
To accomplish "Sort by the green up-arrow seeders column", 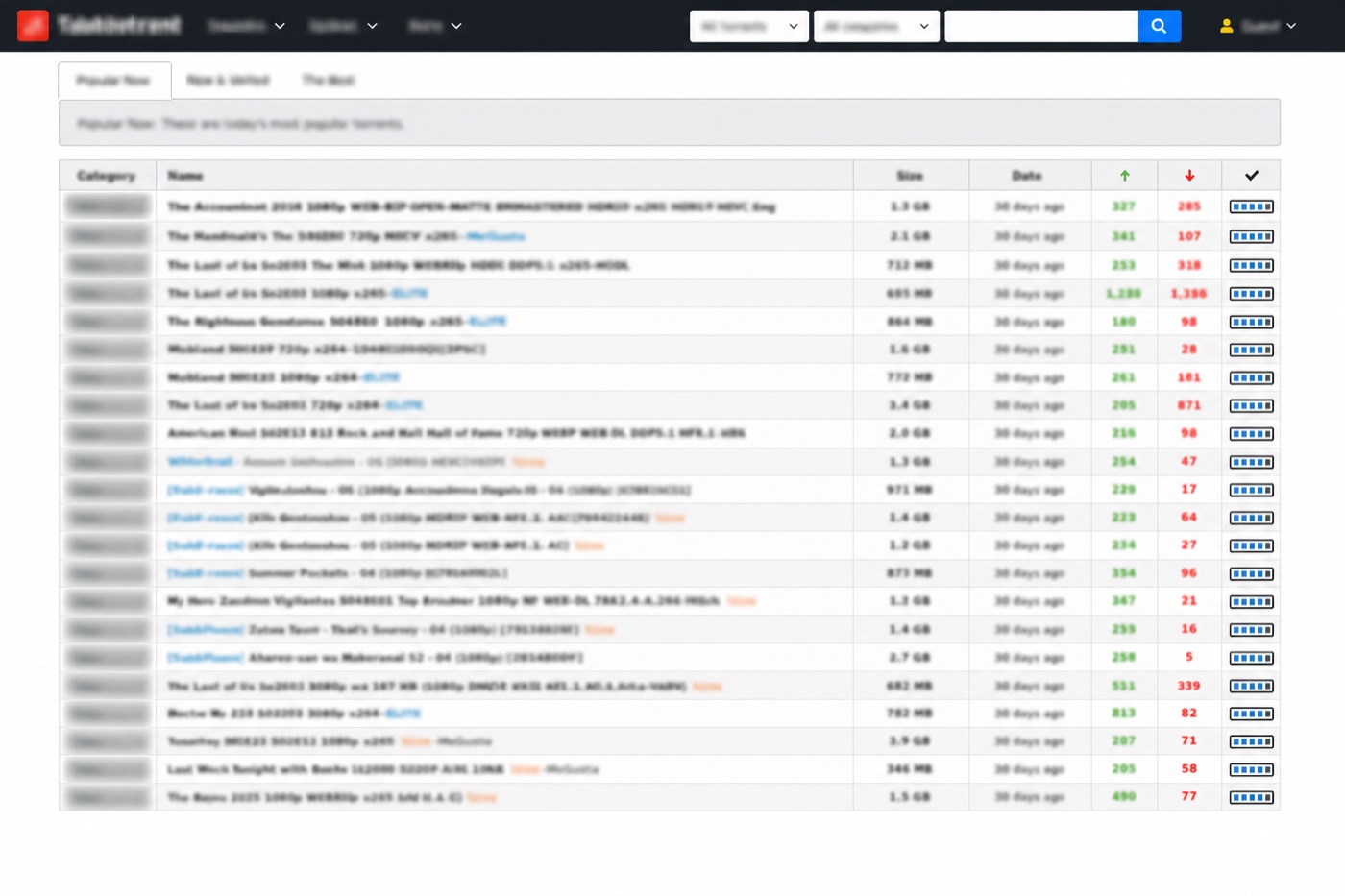I will point(1124,176).
